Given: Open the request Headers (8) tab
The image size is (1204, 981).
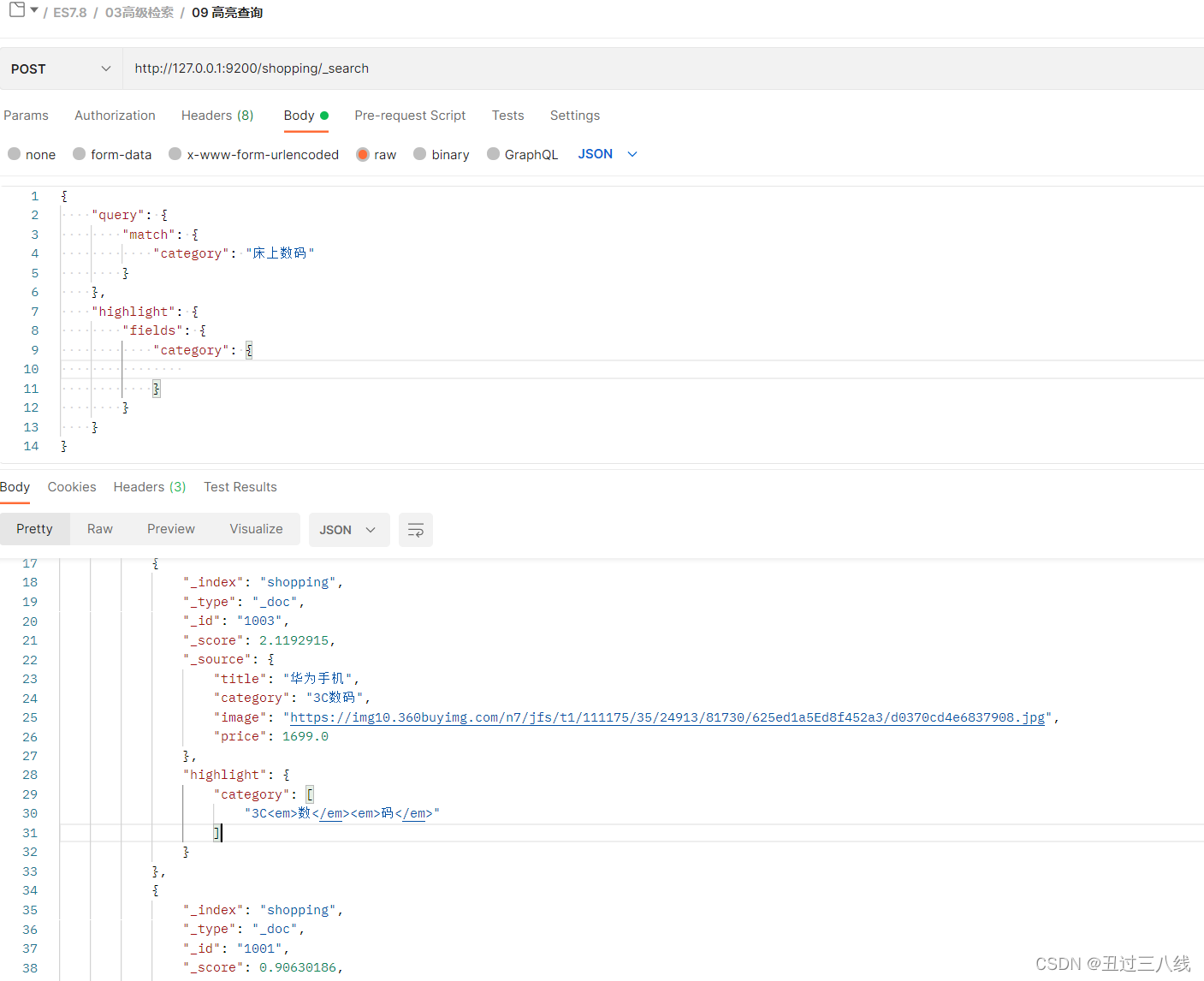Looking at the screenshot, I should (217, 116).
